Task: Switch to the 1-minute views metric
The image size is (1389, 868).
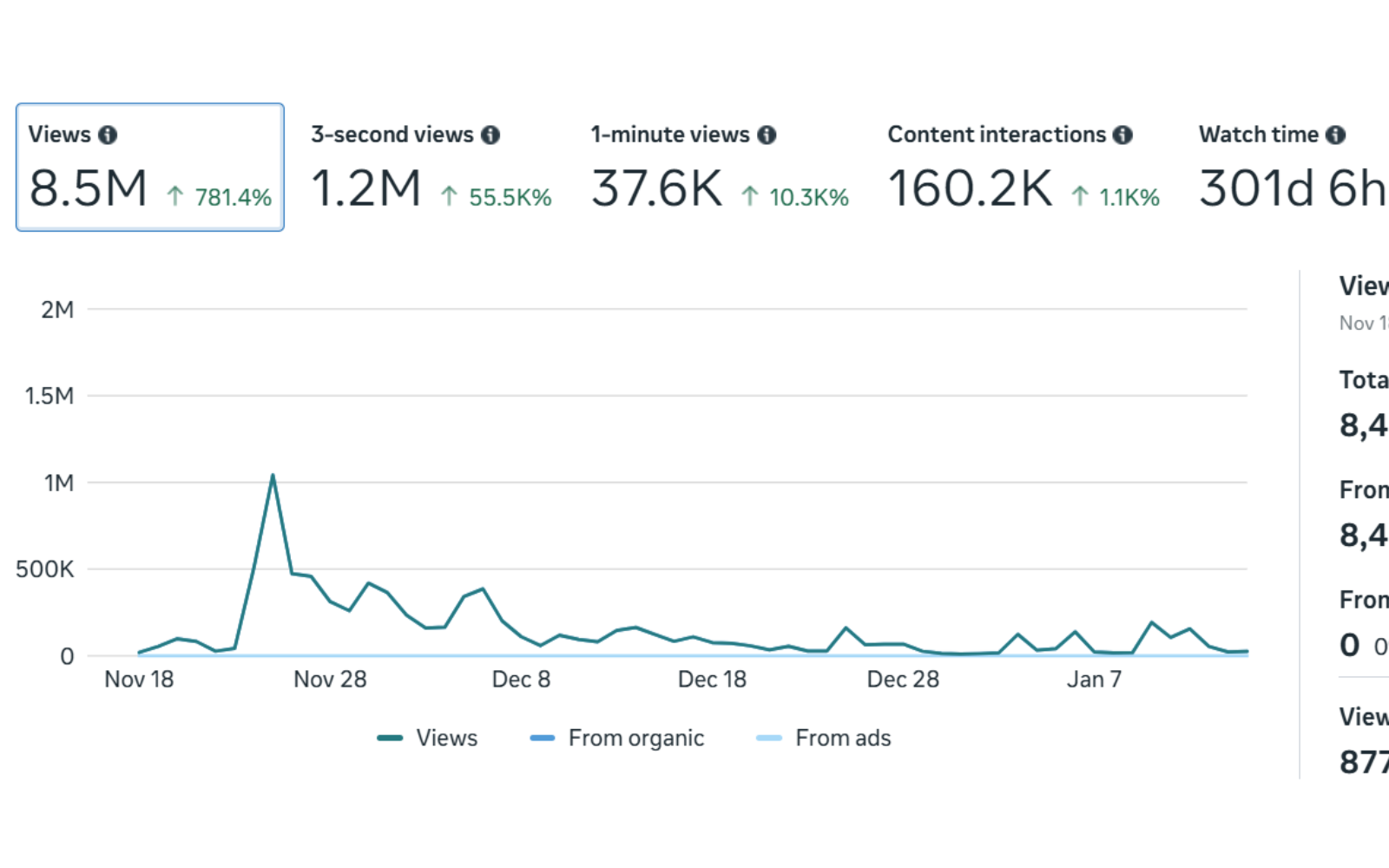Action: coord(719,168)
